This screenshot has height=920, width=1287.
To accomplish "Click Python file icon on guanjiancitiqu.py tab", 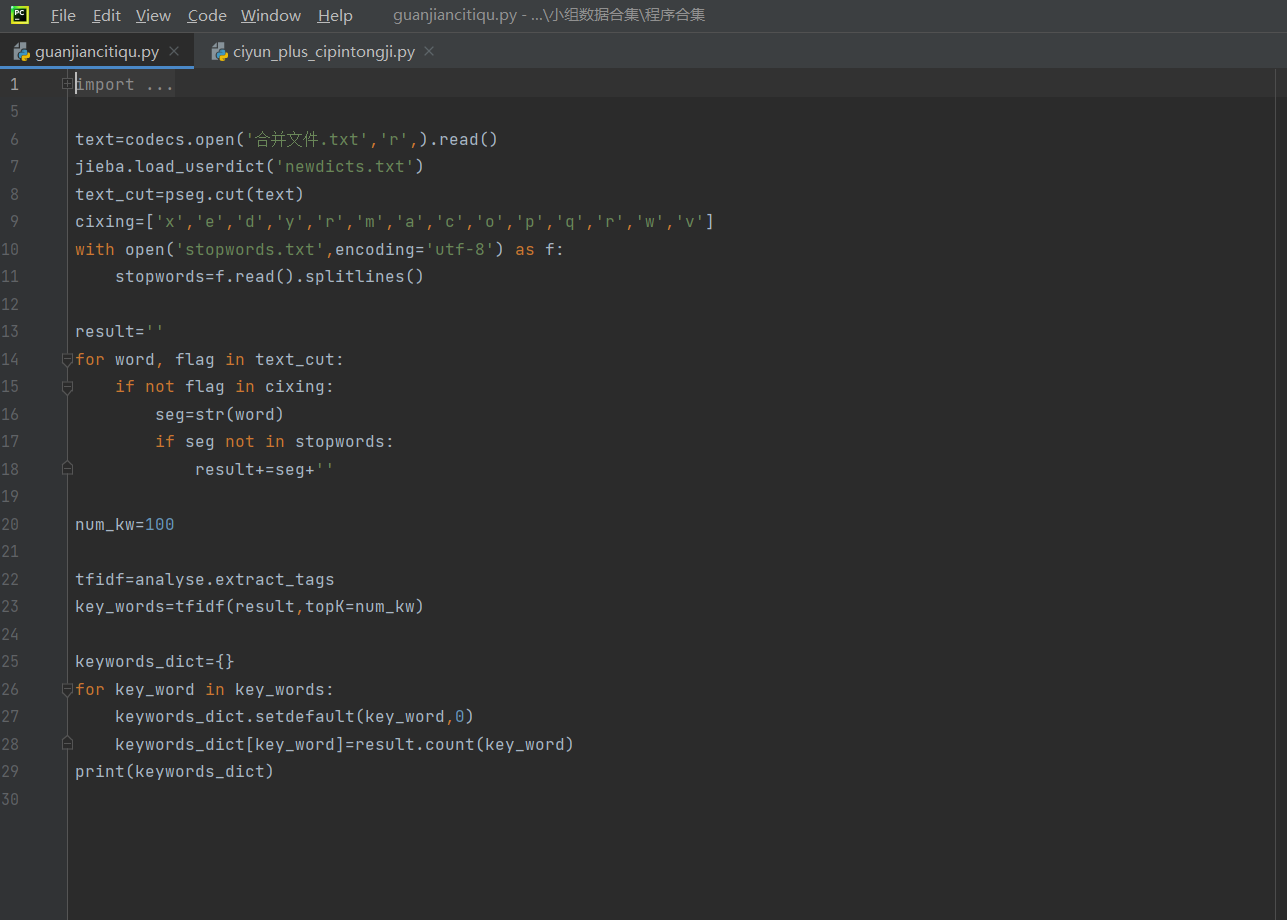I will (x=21, y=52).
